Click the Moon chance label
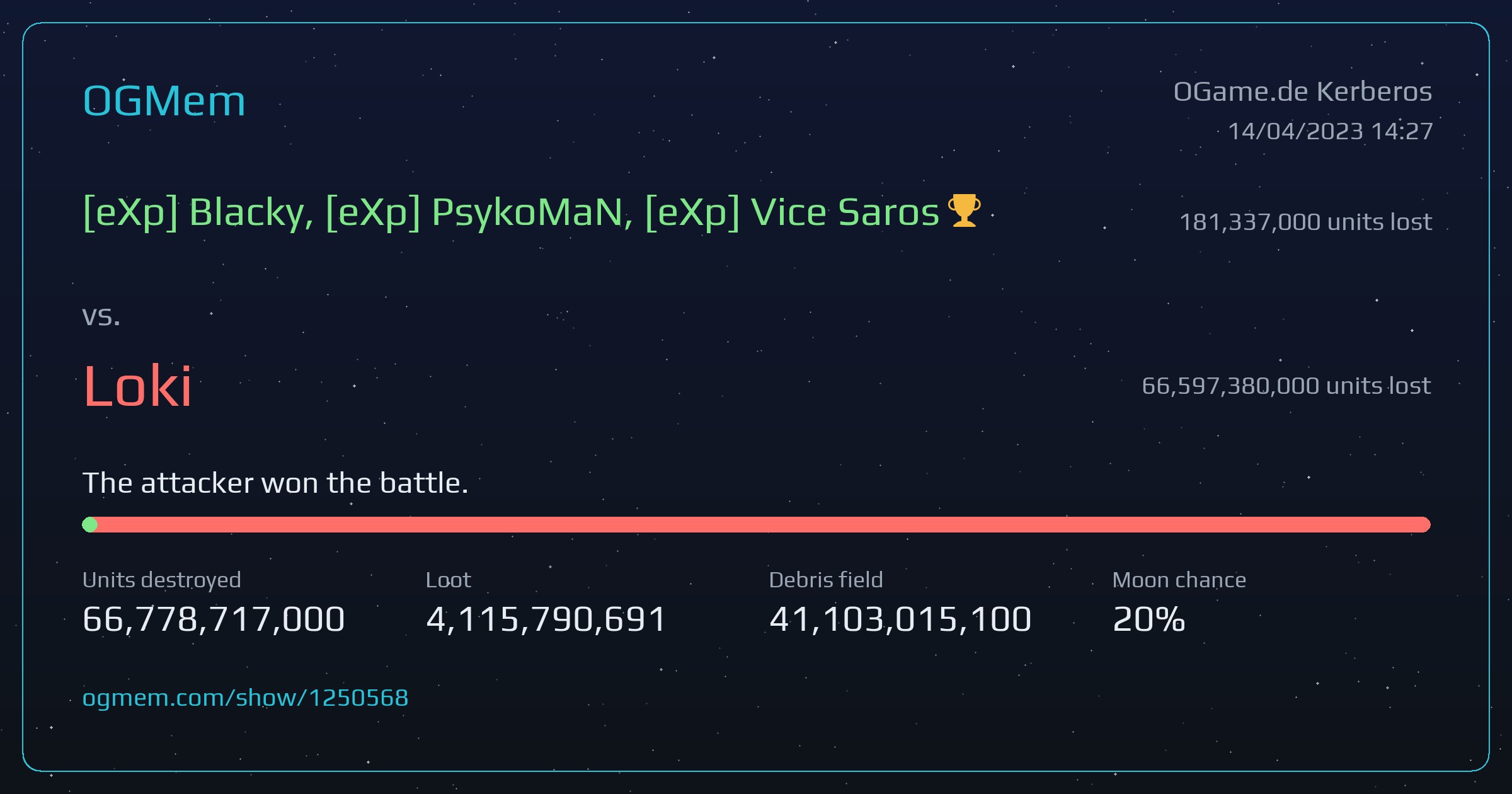Viewport: 1512px width, 794px height. pyautogui.click(x=1179, y=580)
